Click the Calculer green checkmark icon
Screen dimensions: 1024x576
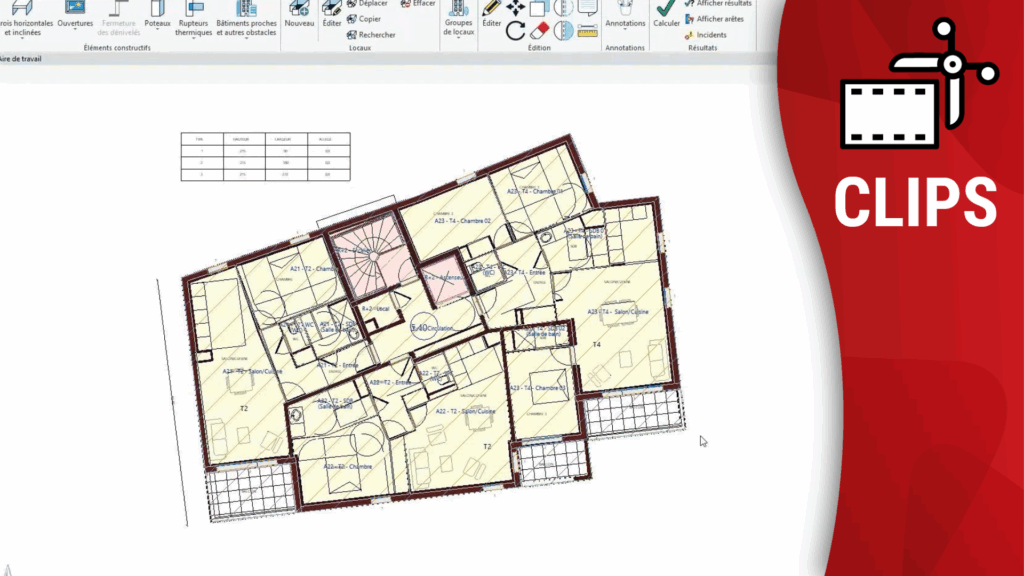click(x=665, y=8)
